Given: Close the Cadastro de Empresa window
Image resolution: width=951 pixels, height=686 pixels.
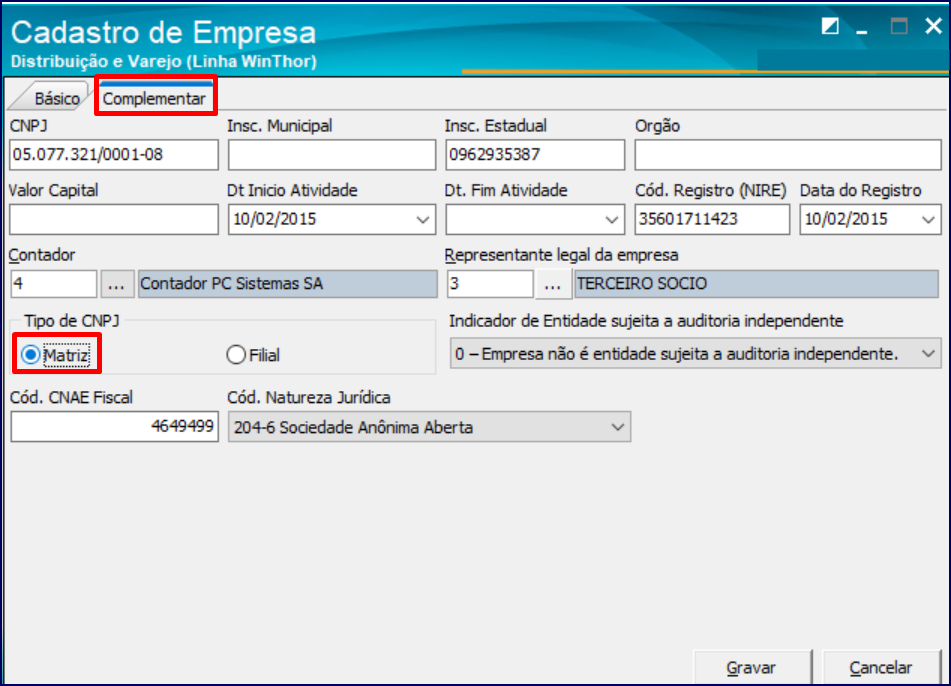Looking at the screenshot, I should tap(933, 26).
